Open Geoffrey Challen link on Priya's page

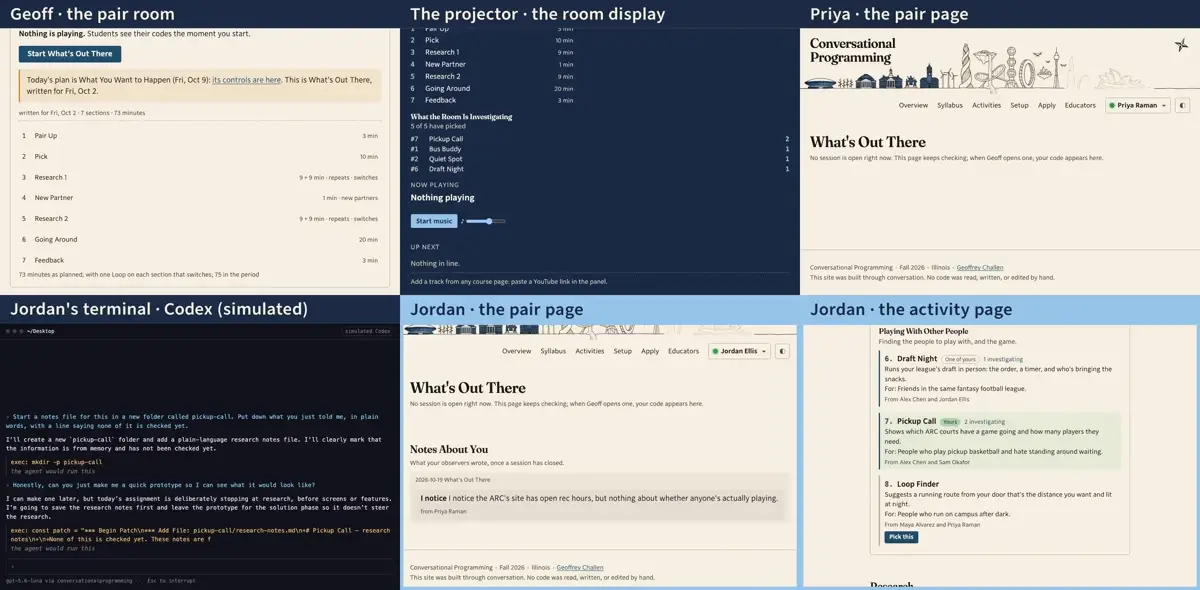pos(980,267)
